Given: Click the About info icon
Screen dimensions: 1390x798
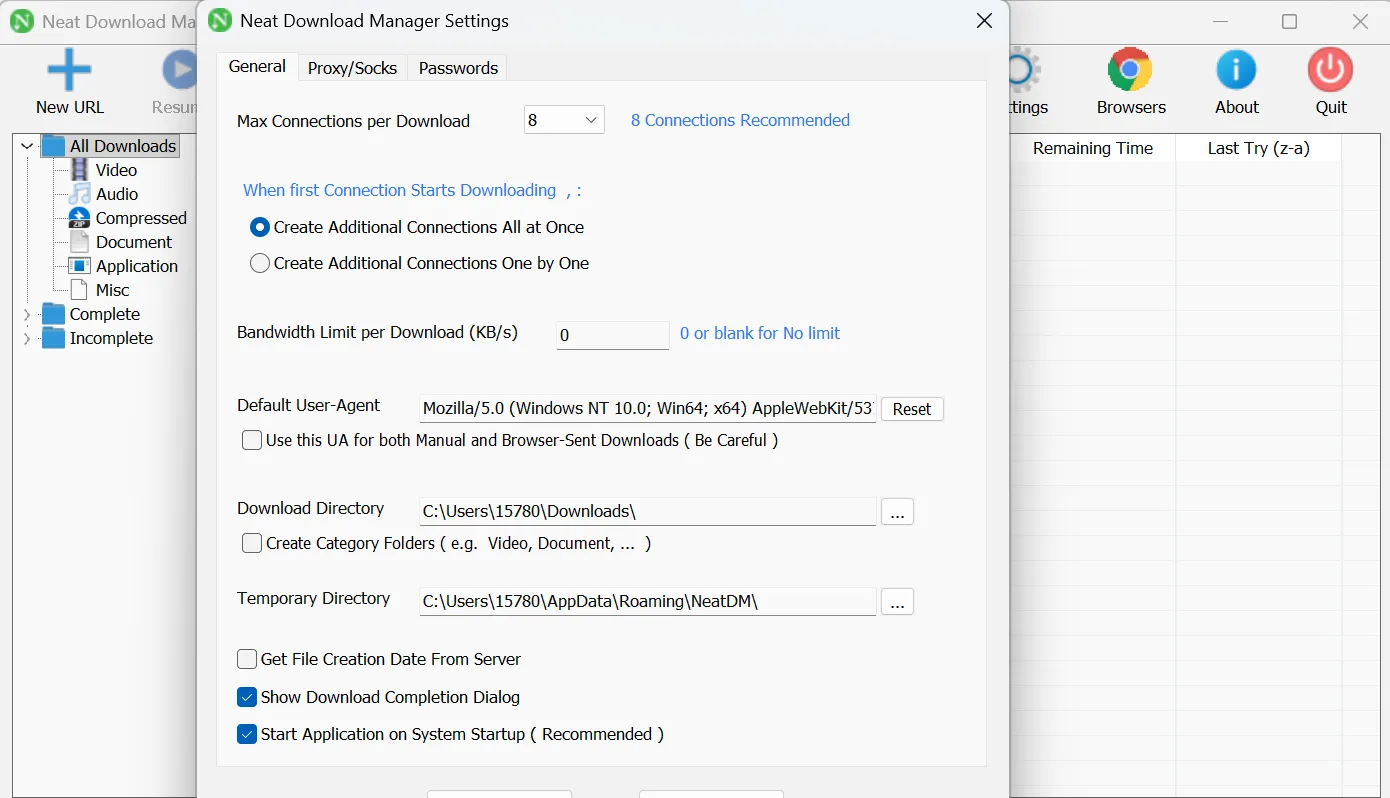Looking at the screenshot, I should click(x=1236, y=71).
